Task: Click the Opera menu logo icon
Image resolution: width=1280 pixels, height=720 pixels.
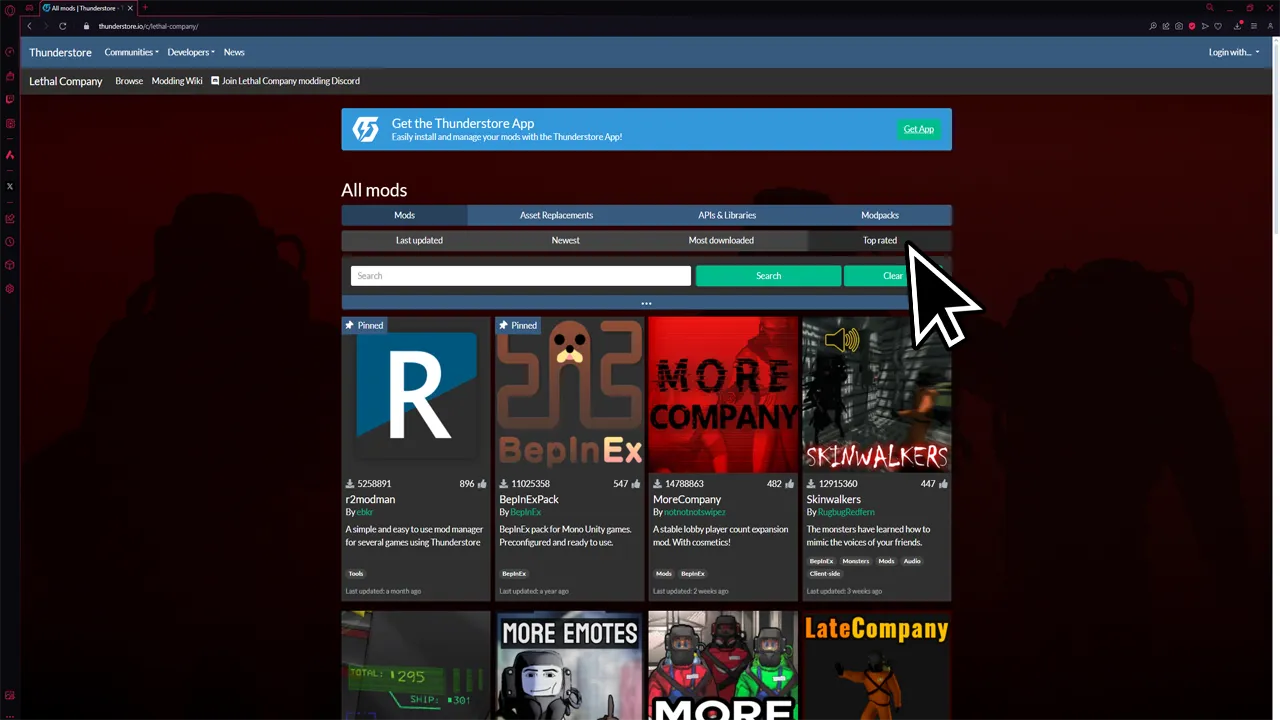Action: [x=10, y=9]
